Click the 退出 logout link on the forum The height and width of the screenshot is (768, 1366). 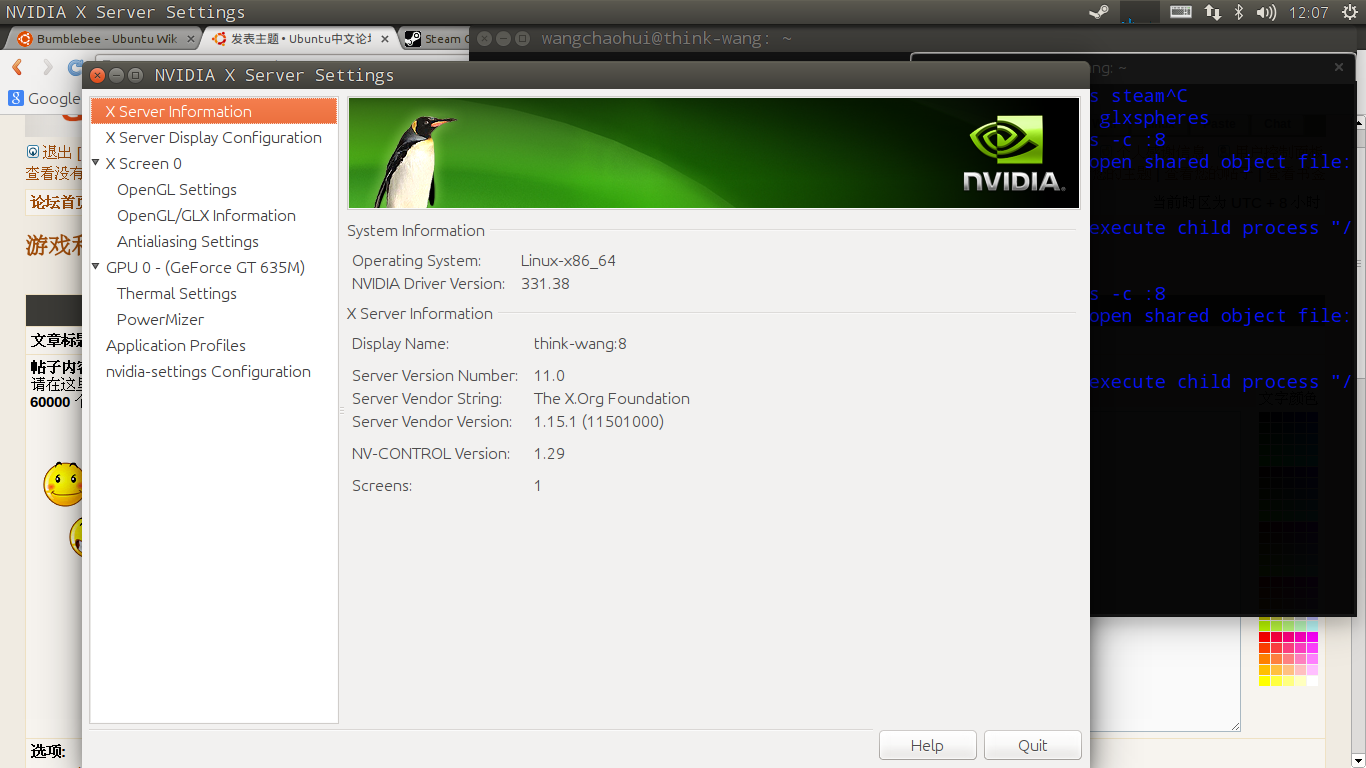57,152
